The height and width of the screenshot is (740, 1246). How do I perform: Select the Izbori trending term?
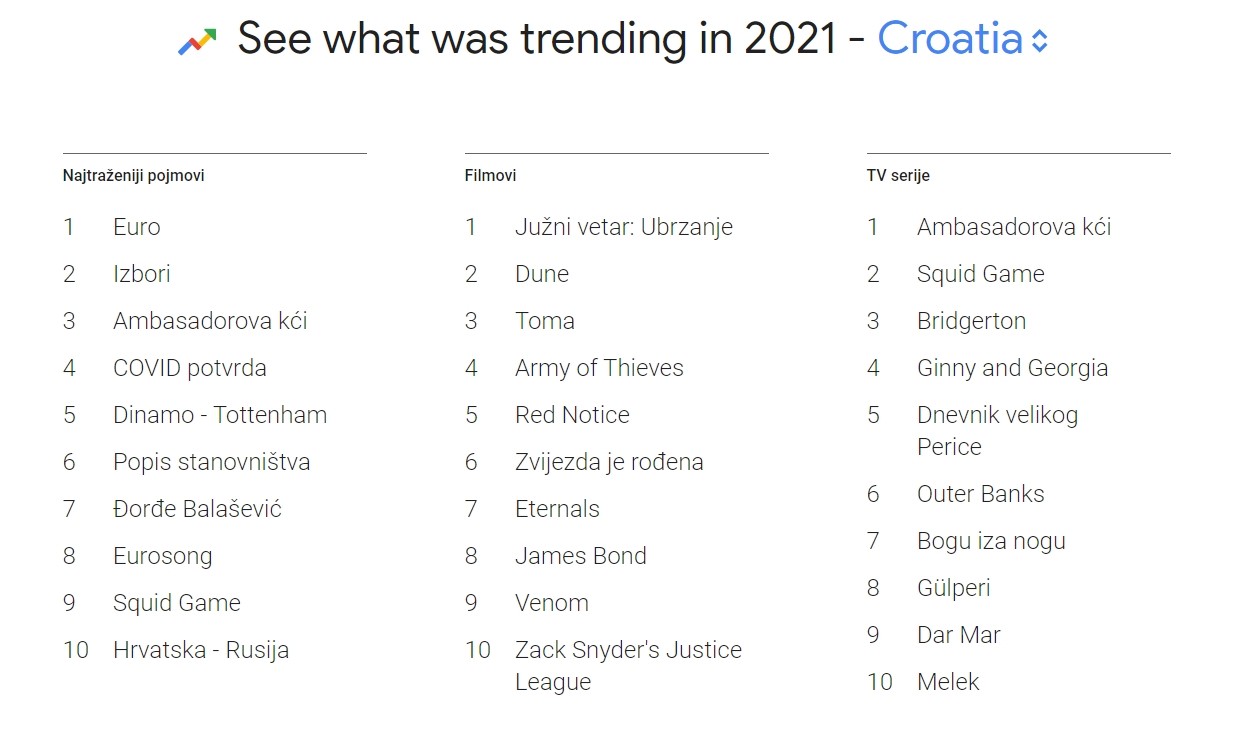(142, 274)
